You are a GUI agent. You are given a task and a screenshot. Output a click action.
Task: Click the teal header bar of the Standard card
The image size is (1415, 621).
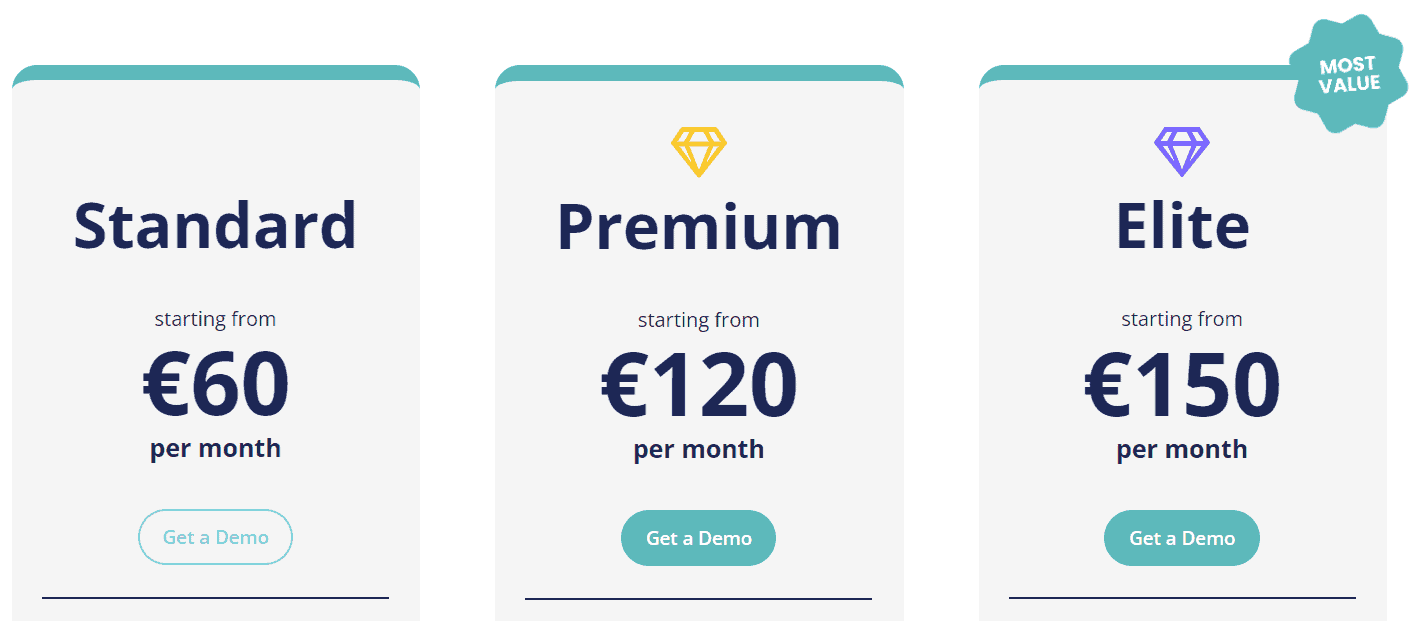click(x=215, y=72)
